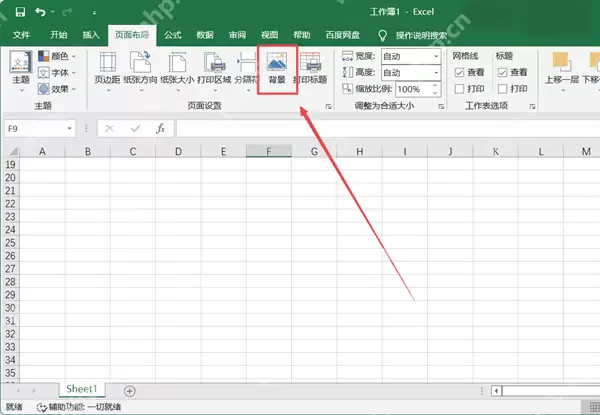This screenshot has height=415, width=600.
Task: Click the 操作说明搜索 lightbulb search box
Action: (x=412, y=36)
